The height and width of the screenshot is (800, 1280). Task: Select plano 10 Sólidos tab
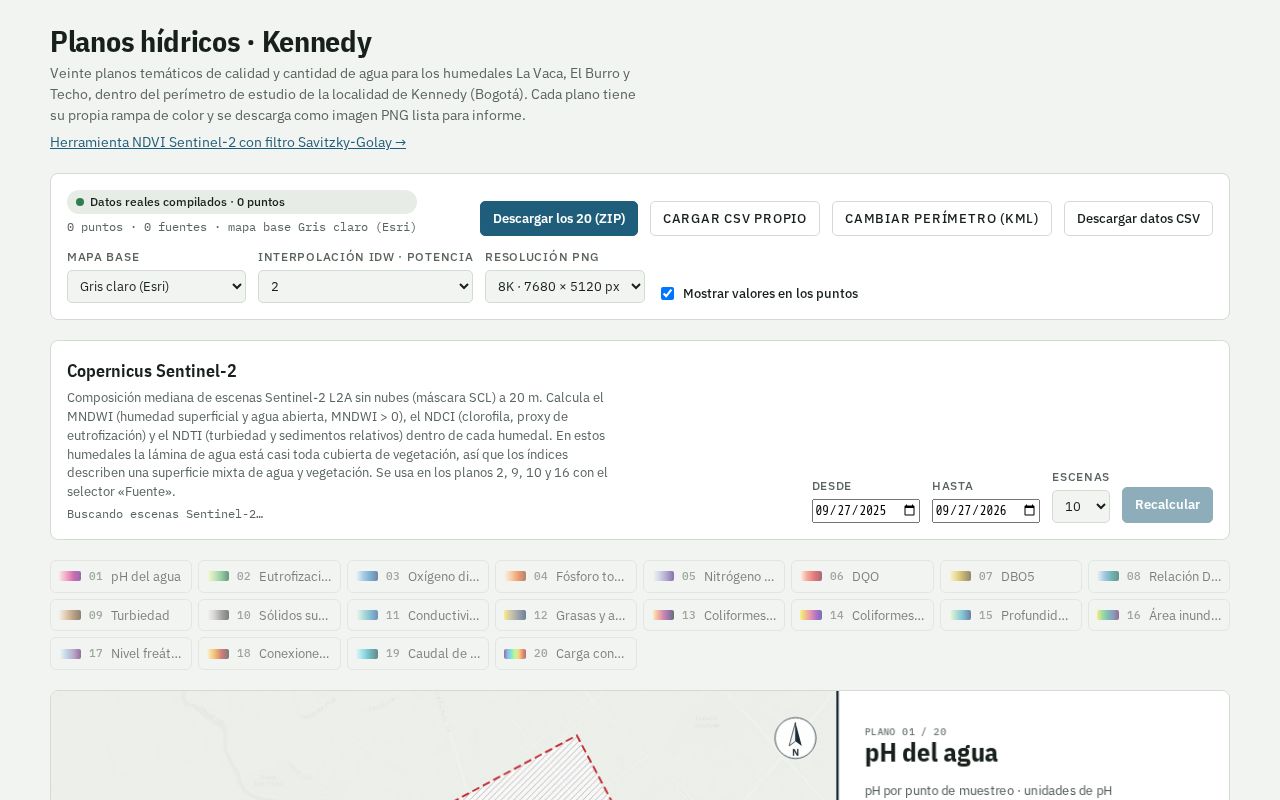click(x=269, y=615)
